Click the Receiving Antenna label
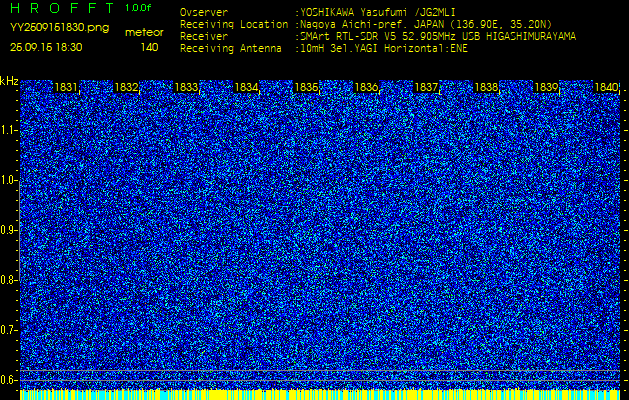Screen dimensions: 629x400 pyautogui.click(x=231, y=49)
